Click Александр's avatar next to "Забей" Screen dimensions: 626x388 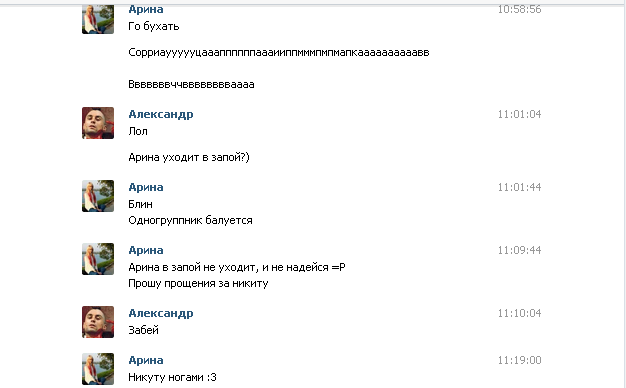98,322
